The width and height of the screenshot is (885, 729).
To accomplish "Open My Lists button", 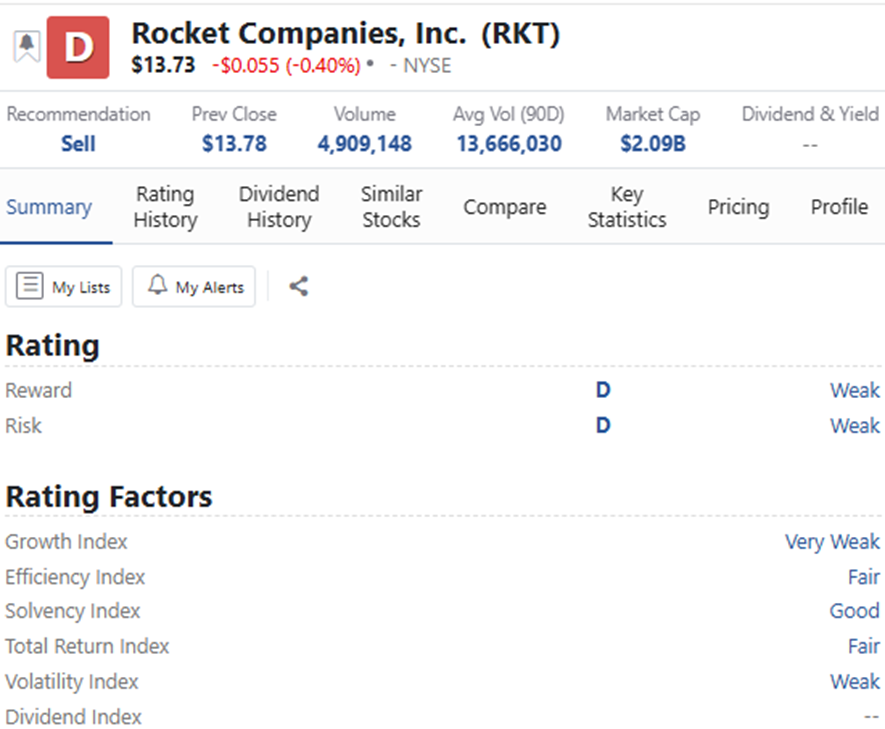I will click(x=64, y=287).
